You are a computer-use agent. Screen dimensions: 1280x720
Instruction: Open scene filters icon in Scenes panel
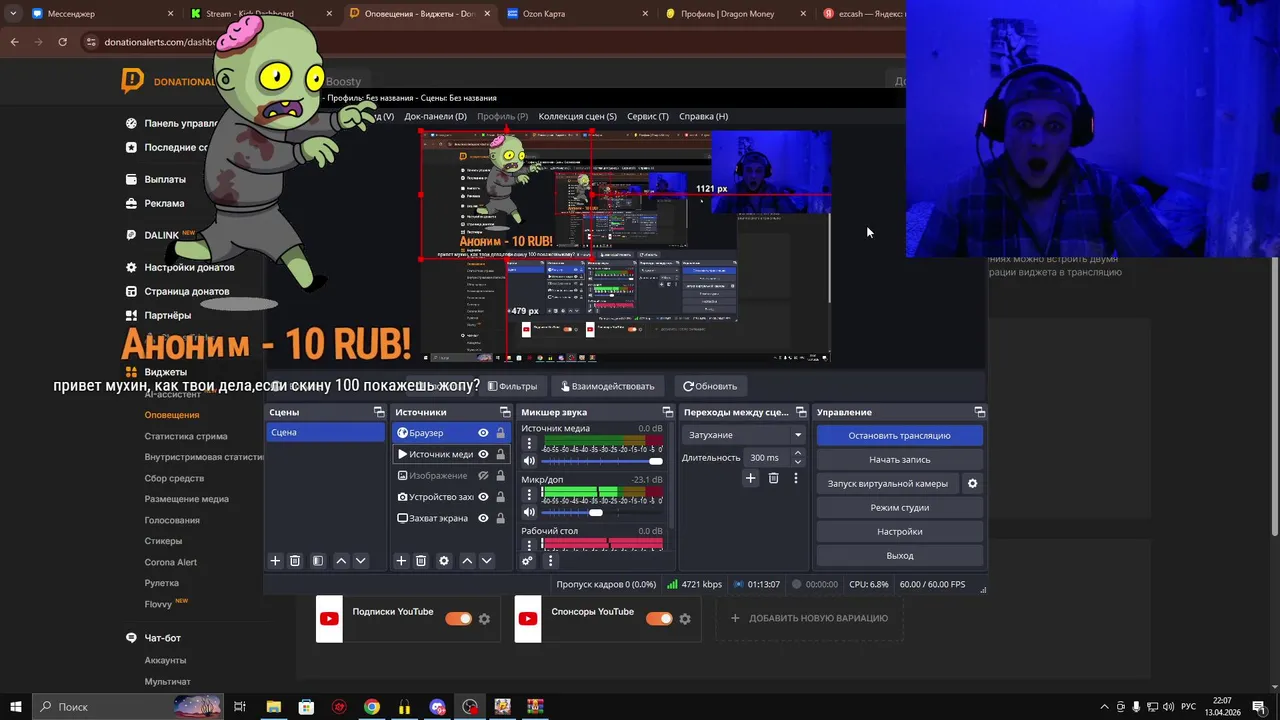click(x=318, y=561)
